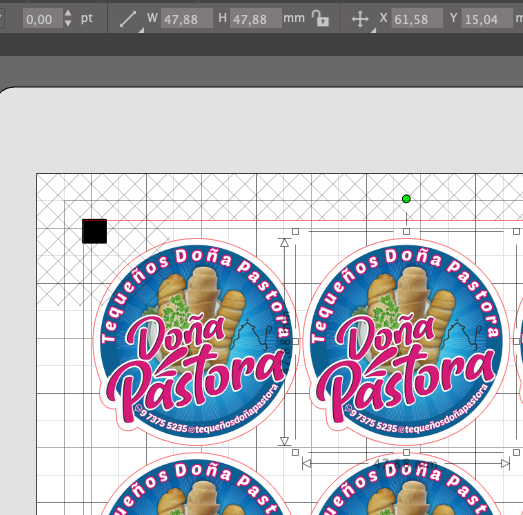Viewport: 523px width, 515px height.
Task: Click the left-middle resize handle of the selection
Action: tap(295, 342)
